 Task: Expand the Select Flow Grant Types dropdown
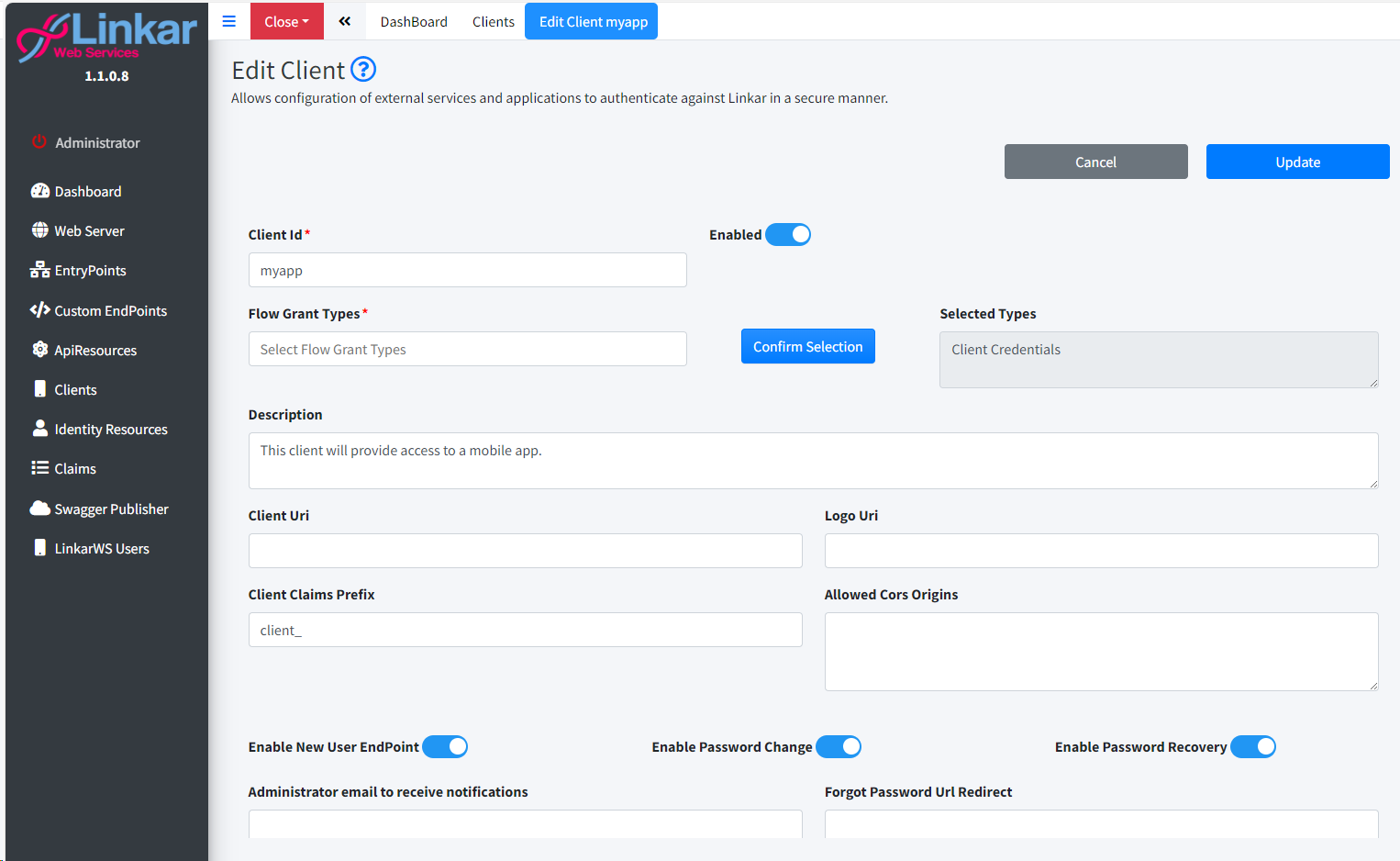point(467,349)
